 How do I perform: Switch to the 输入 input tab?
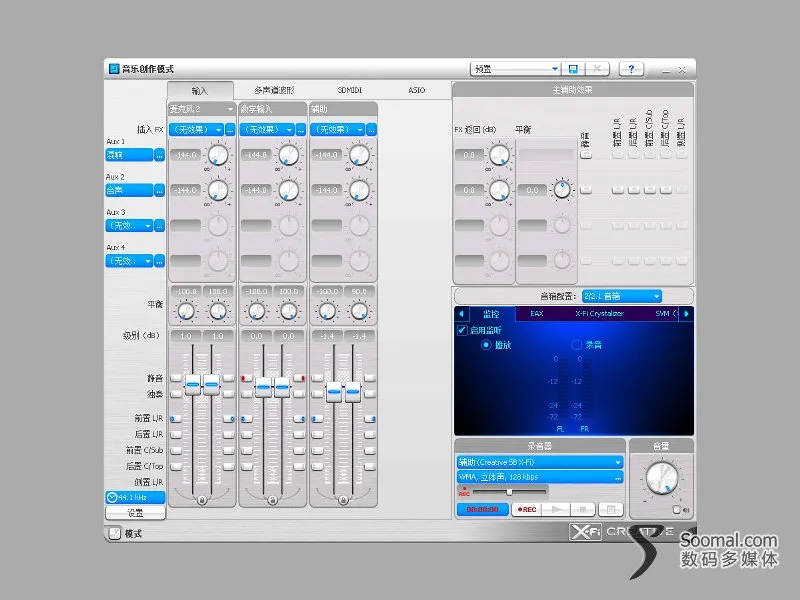(x=200, y=91)
